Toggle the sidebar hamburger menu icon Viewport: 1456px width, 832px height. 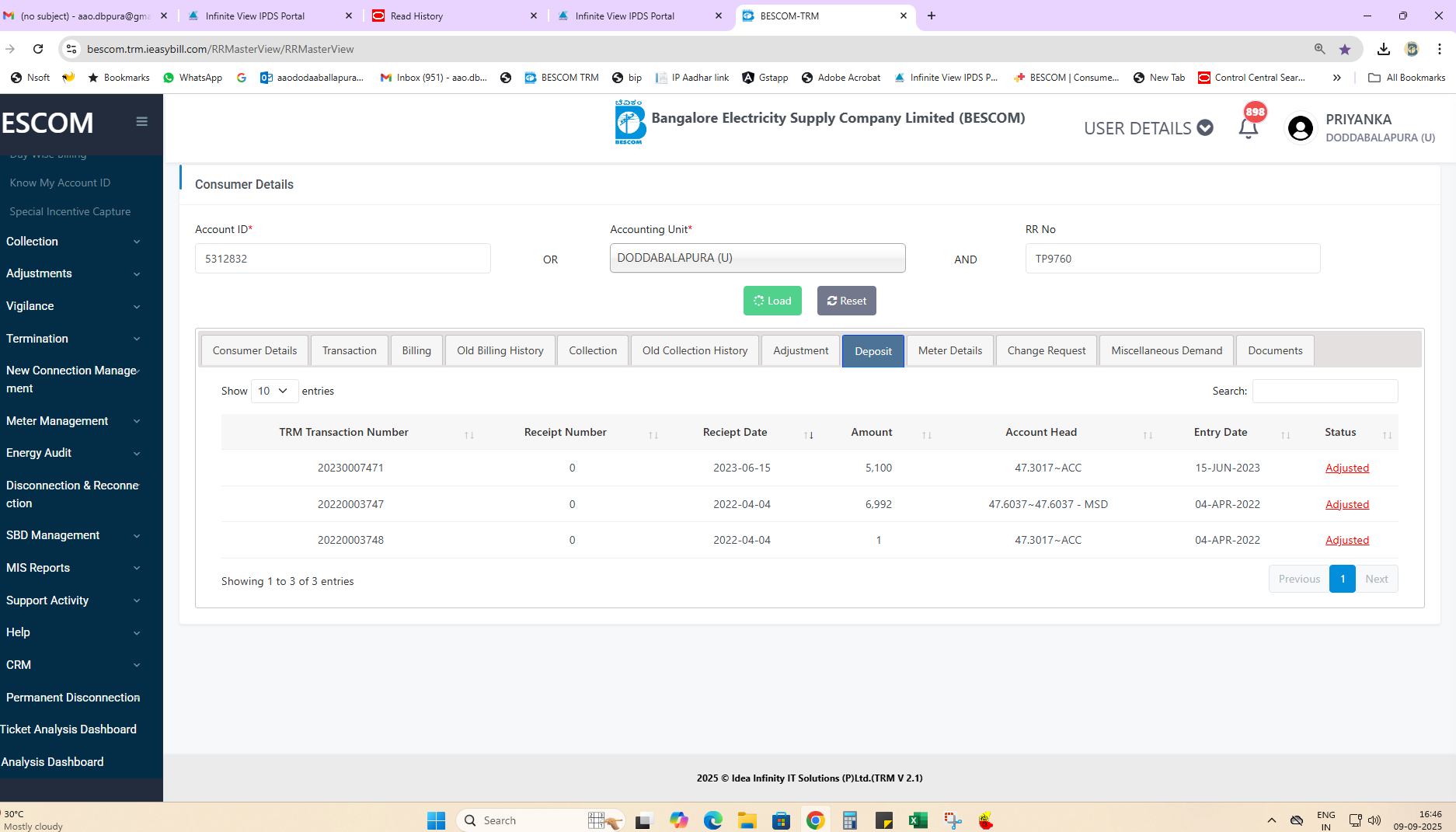click(x=141, y=121)
